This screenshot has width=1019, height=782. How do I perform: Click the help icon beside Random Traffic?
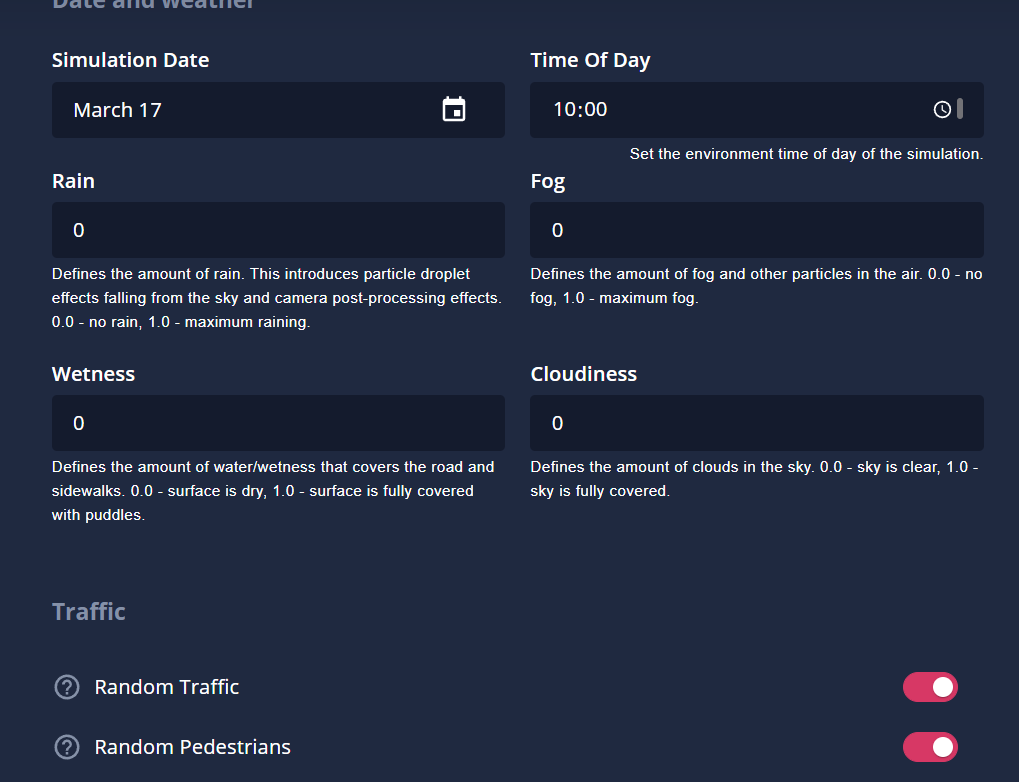tap(67, 686)
